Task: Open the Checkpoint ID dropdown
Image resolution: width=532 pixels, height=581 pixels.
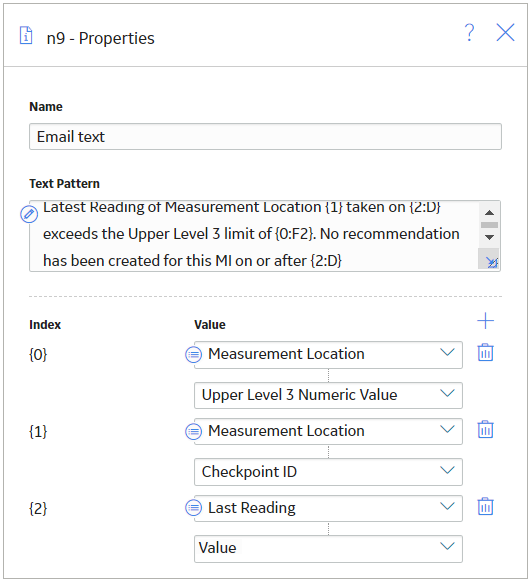Action: [x=328, y=472]
